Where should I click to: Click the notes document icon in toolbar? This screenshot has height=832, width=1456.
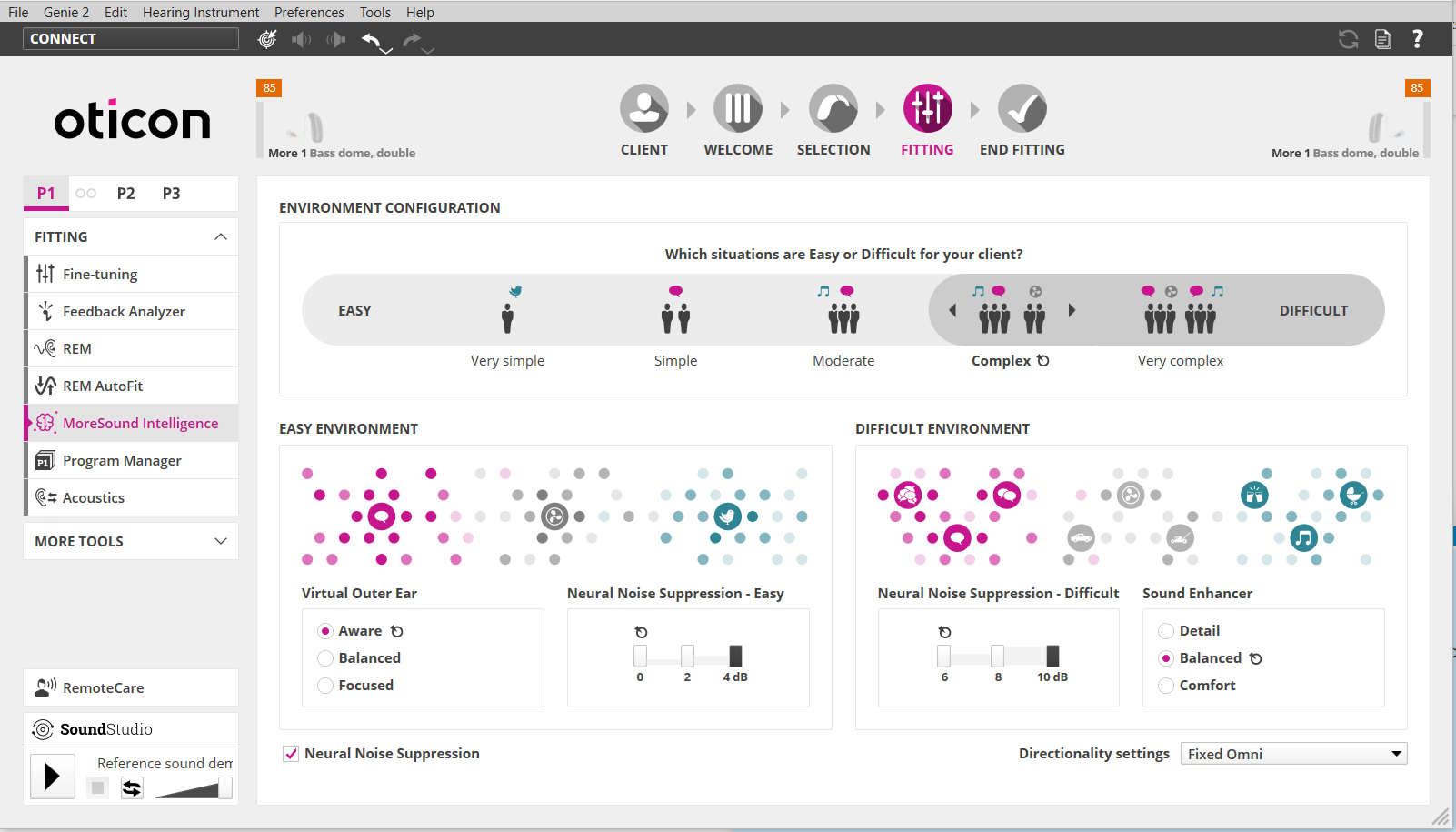click(x=1382, y=39)
